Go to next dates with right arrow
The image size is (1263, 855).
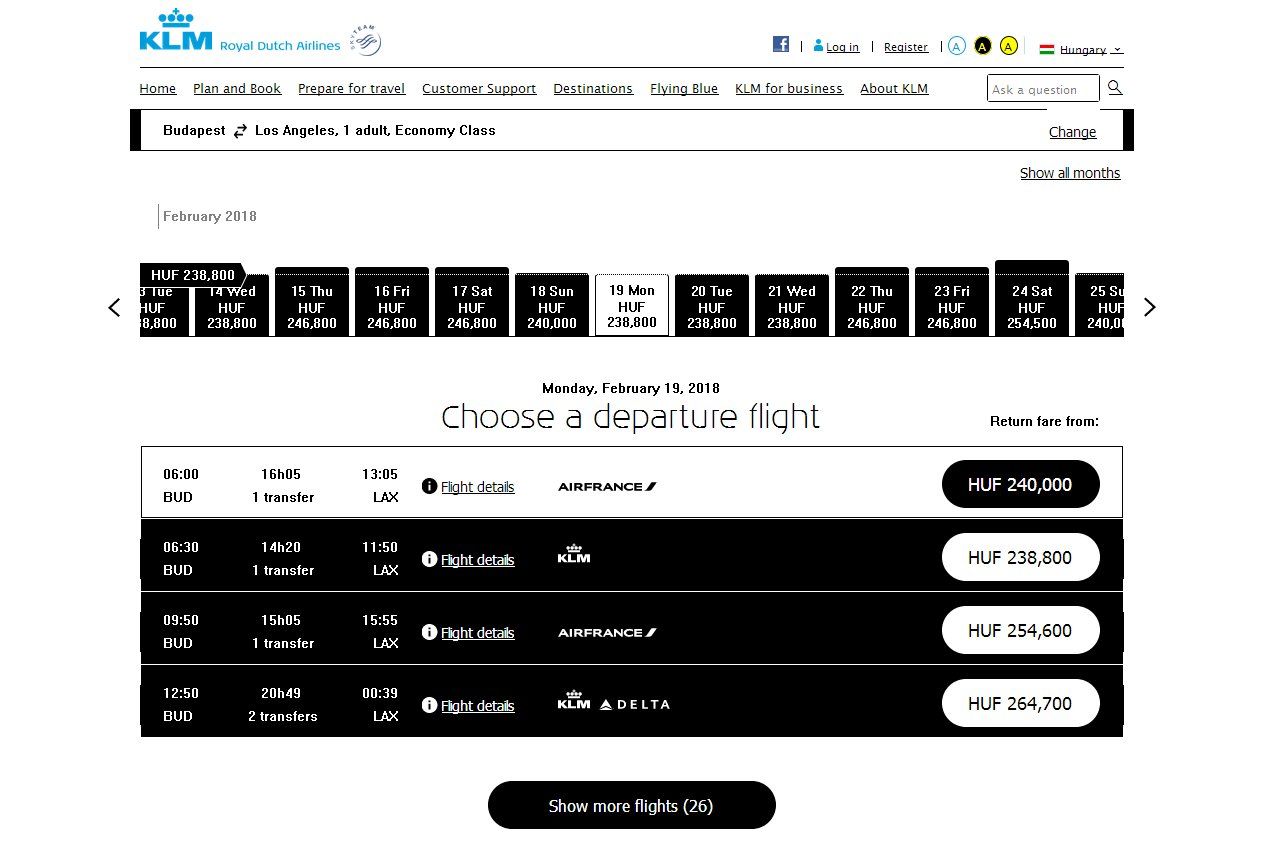coord(1149,307)
